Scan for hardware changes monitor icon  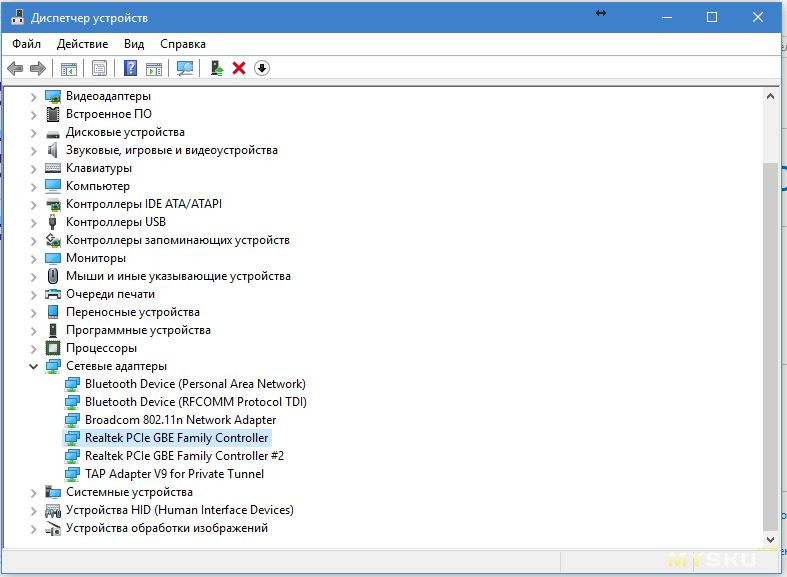[185, 68]
